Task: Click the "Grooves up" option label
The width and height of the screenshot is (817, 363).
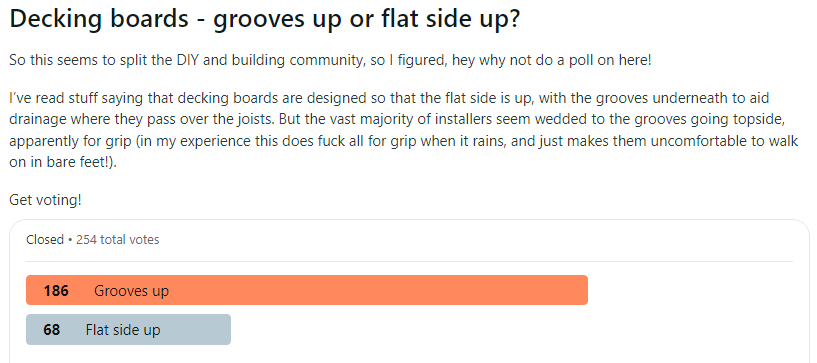Action: (131, 291)
